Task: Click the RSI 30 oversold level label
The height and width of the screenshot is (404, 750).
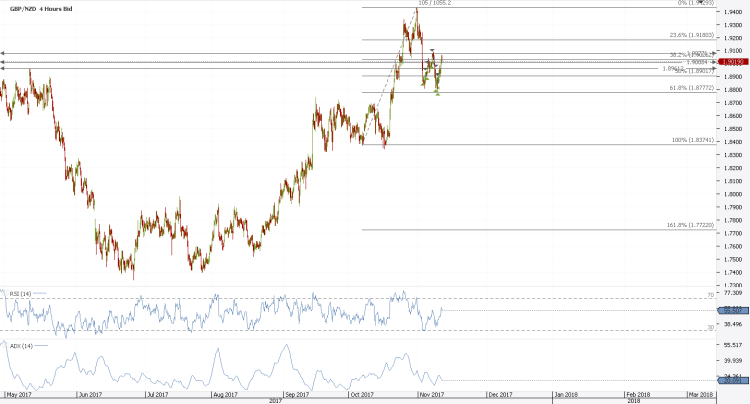Action: (x=711, y=328)
